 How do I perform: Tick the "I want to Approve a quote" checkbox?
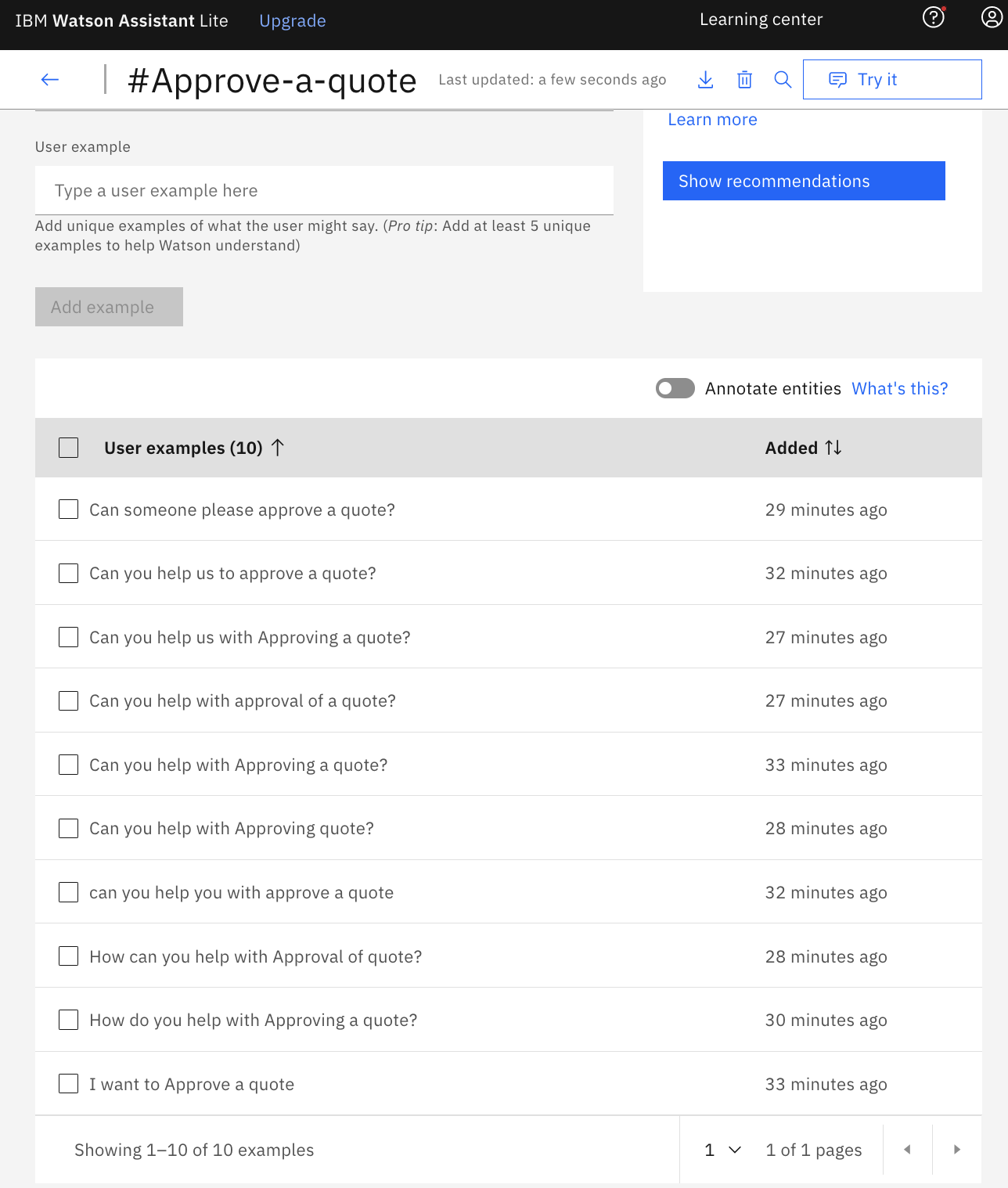pyautogui.click(x=69, y=1084)
